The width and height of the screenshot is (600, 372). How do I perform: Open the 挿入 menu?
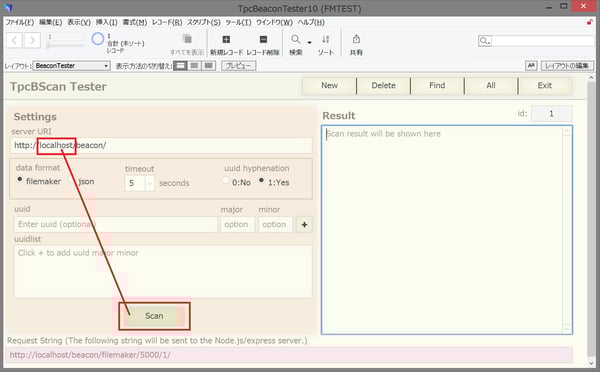point(106,22)
